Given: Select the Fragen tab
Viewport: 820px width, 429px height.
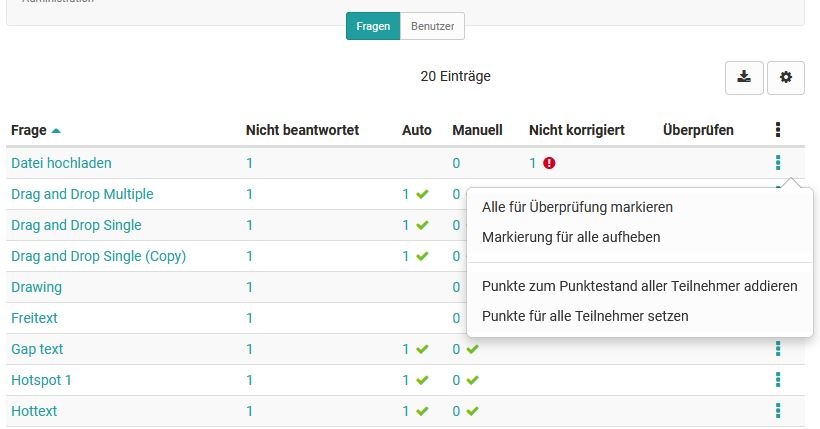Looking at the screenshot, I should (373, 26).
